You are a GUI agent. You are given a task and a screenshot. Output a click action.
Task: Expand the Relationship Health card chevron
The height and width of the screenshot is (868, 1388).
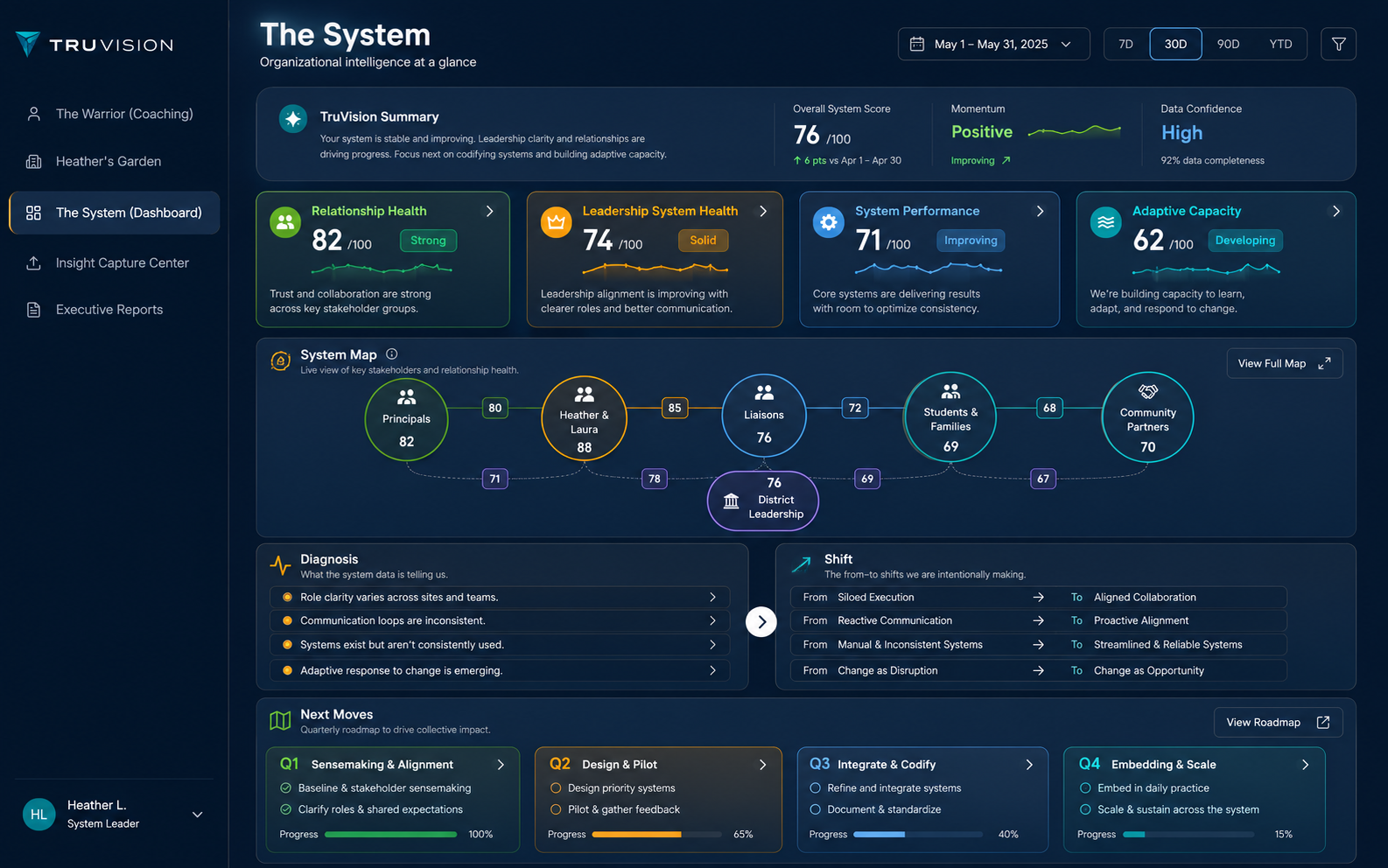(x=490, y=211)
